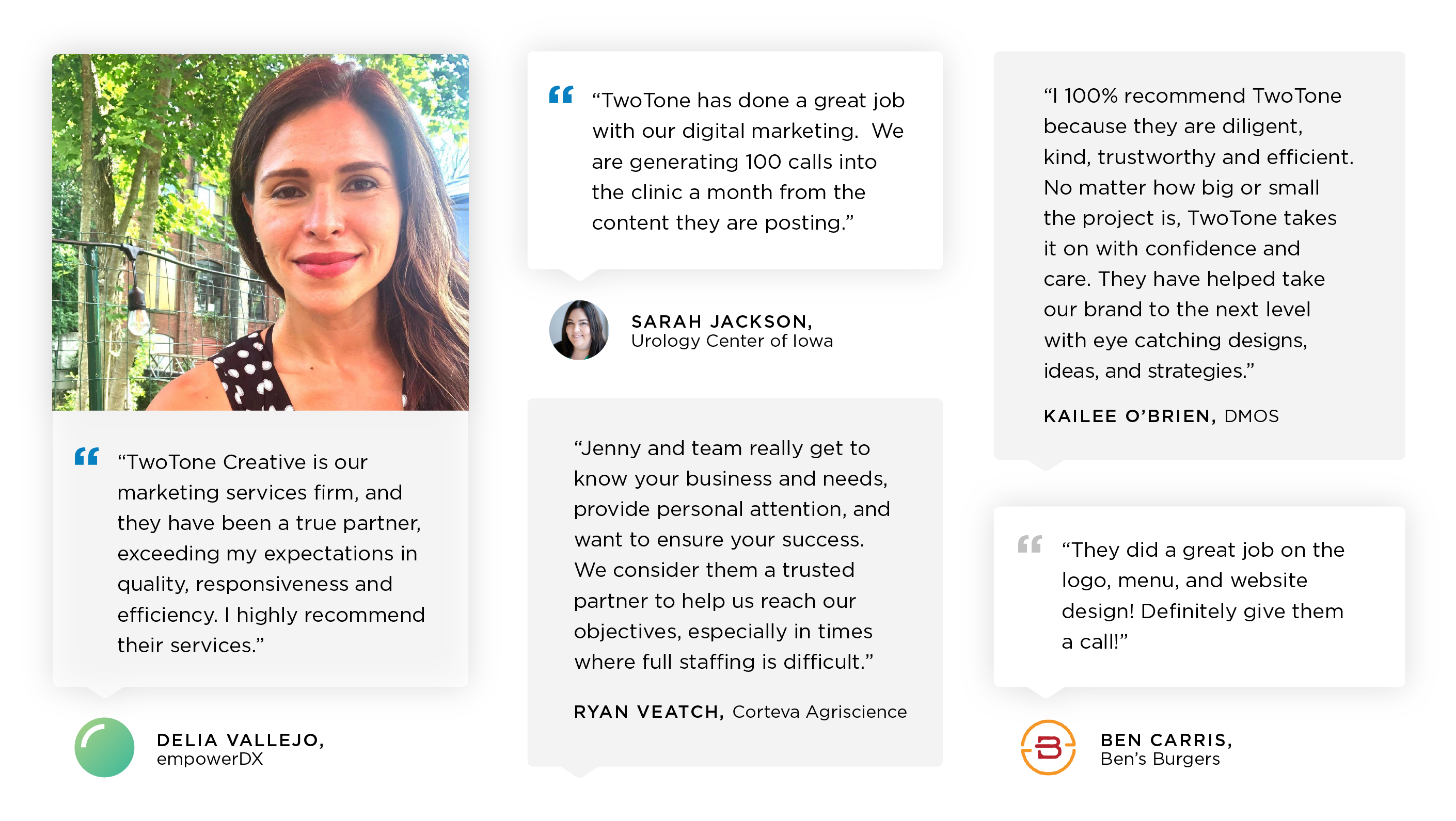Click the blue quote mark icon in Sarah Jackson's testimonial

pyautogui.click(x=561, y=94)
